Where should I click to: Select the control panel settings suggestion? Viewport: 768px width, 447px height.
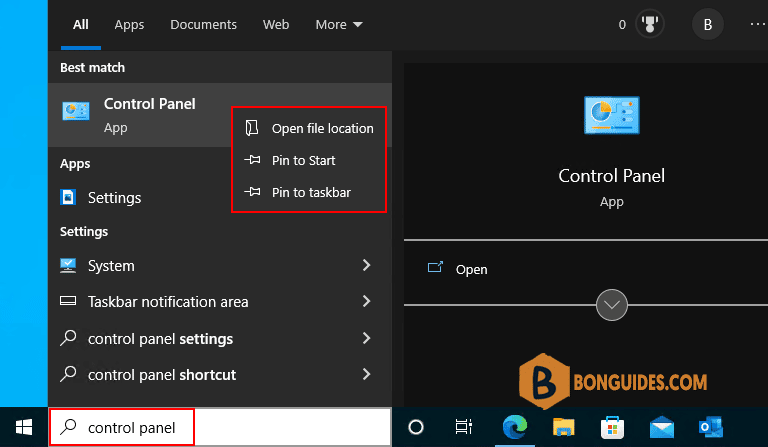coord(220,338)
